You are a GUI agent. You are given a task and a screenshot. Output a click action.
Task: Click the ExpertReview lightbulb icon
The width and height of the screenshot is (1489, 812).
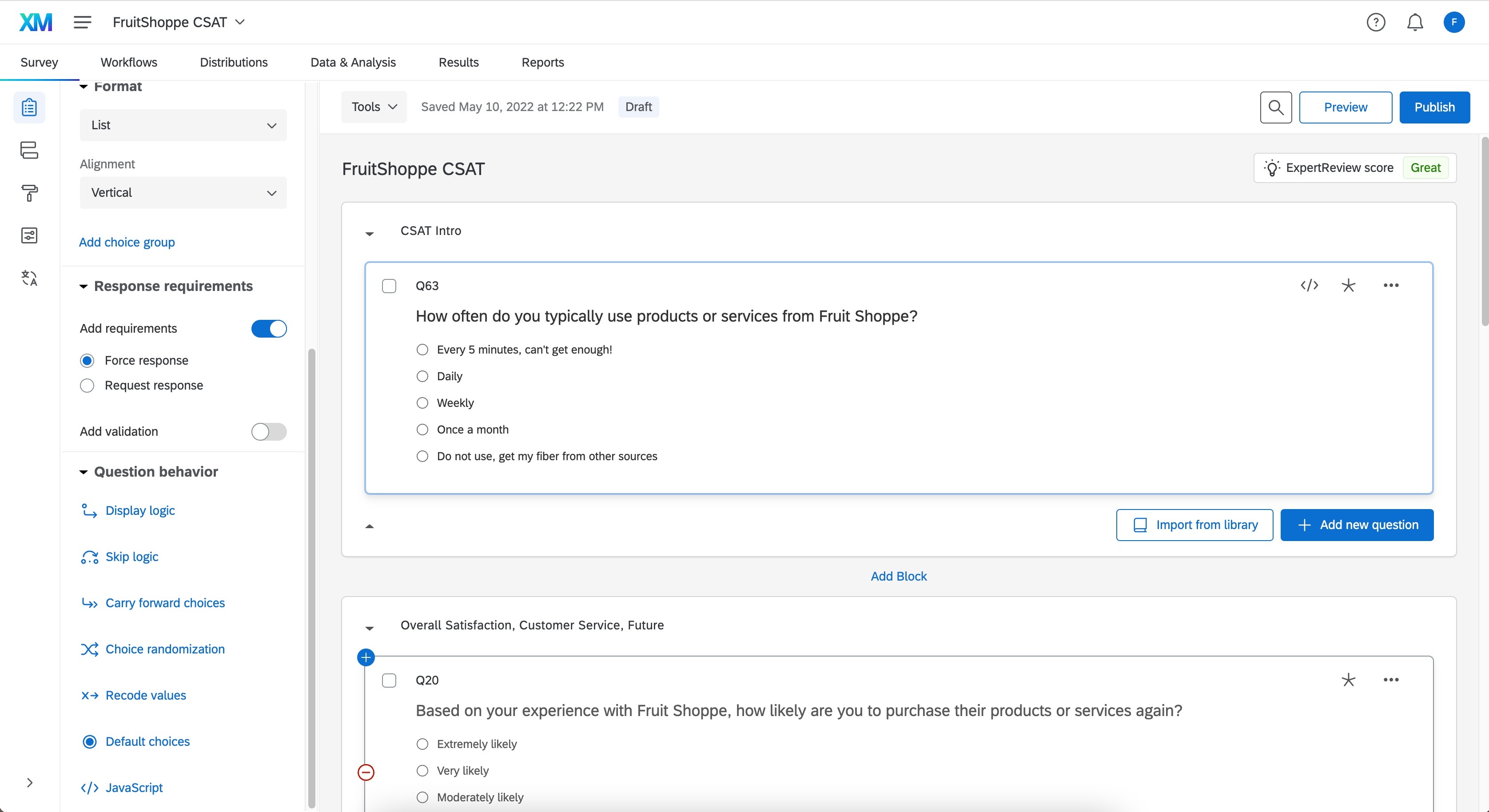click(x=1272, y=167)
